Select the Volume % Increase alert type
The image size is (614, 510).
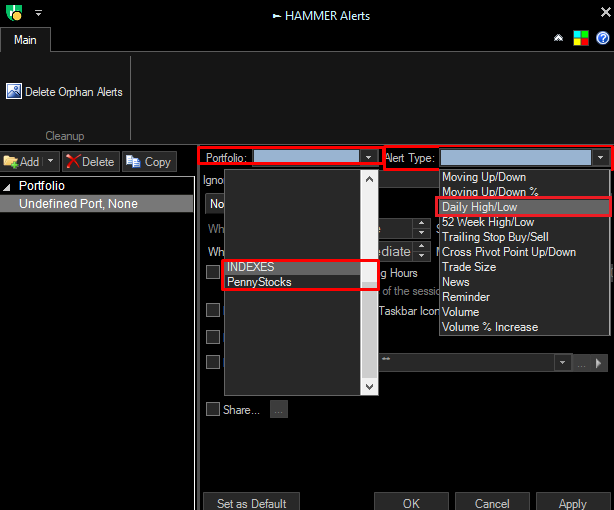[x=524, y=327]
